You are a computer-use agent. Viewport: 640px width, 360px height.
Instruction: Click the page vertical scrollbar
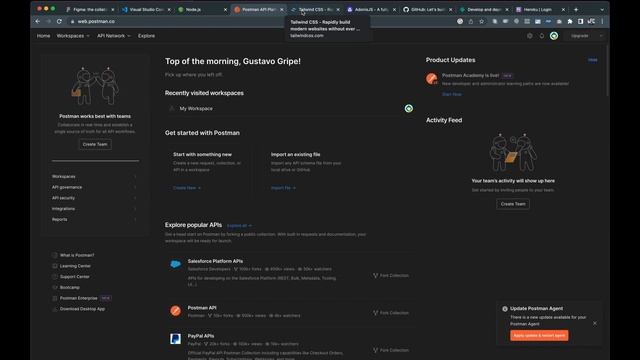pos(607,71)
